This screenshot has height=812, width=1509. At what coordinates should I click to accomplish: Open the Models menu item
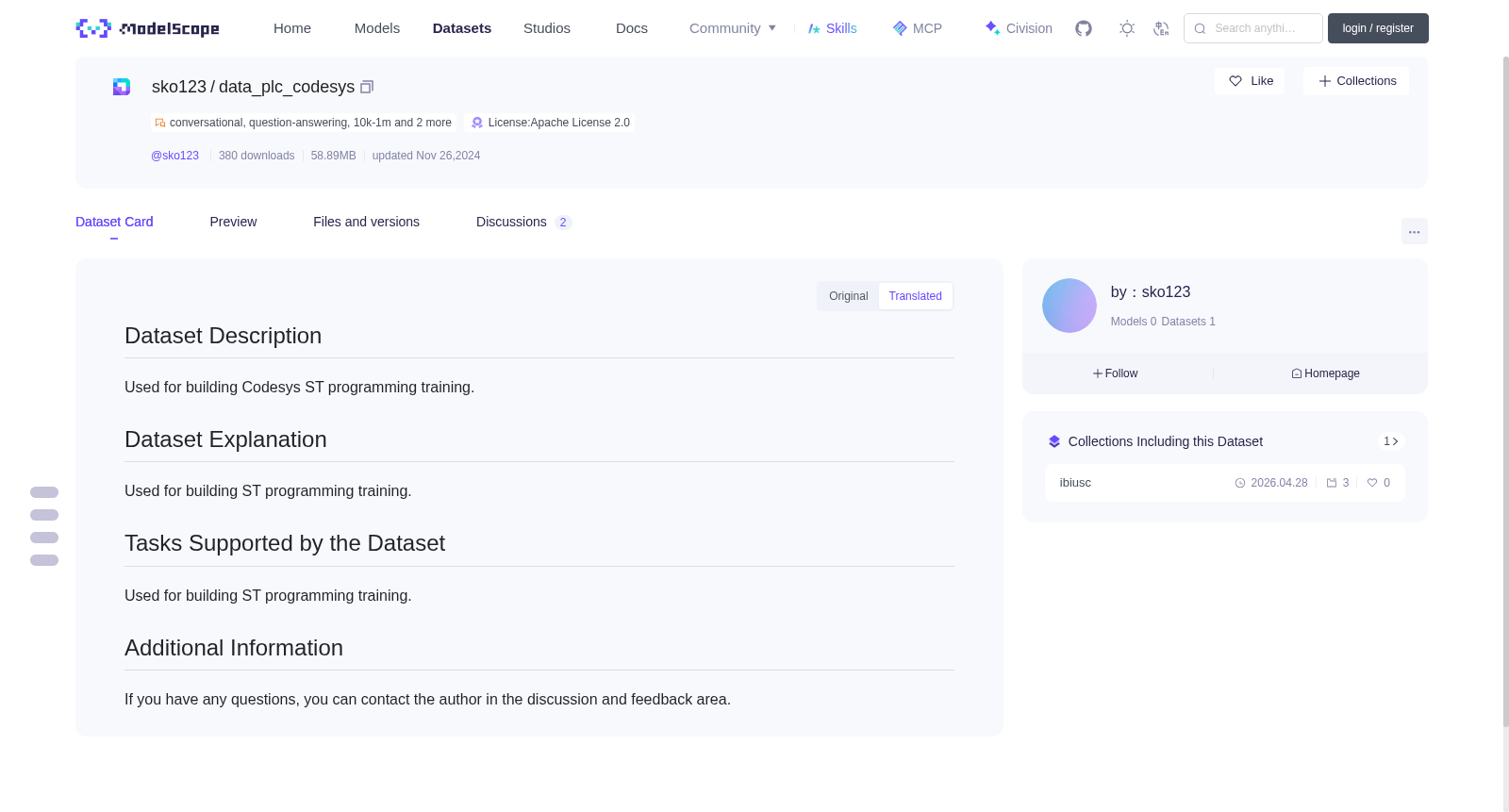tap(377, 28)
